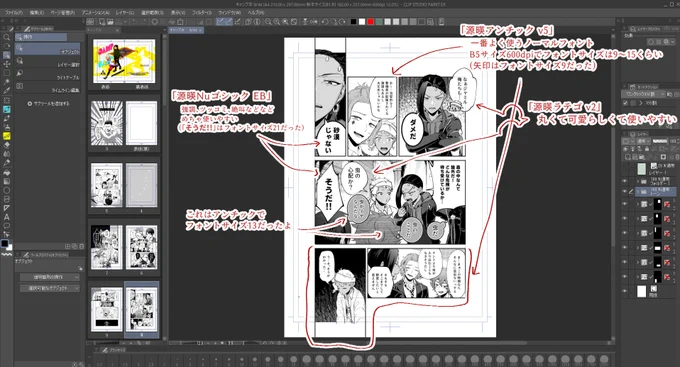
Task: Close the page manager キャンプ本 tab
Action: (x=117, y=30)
